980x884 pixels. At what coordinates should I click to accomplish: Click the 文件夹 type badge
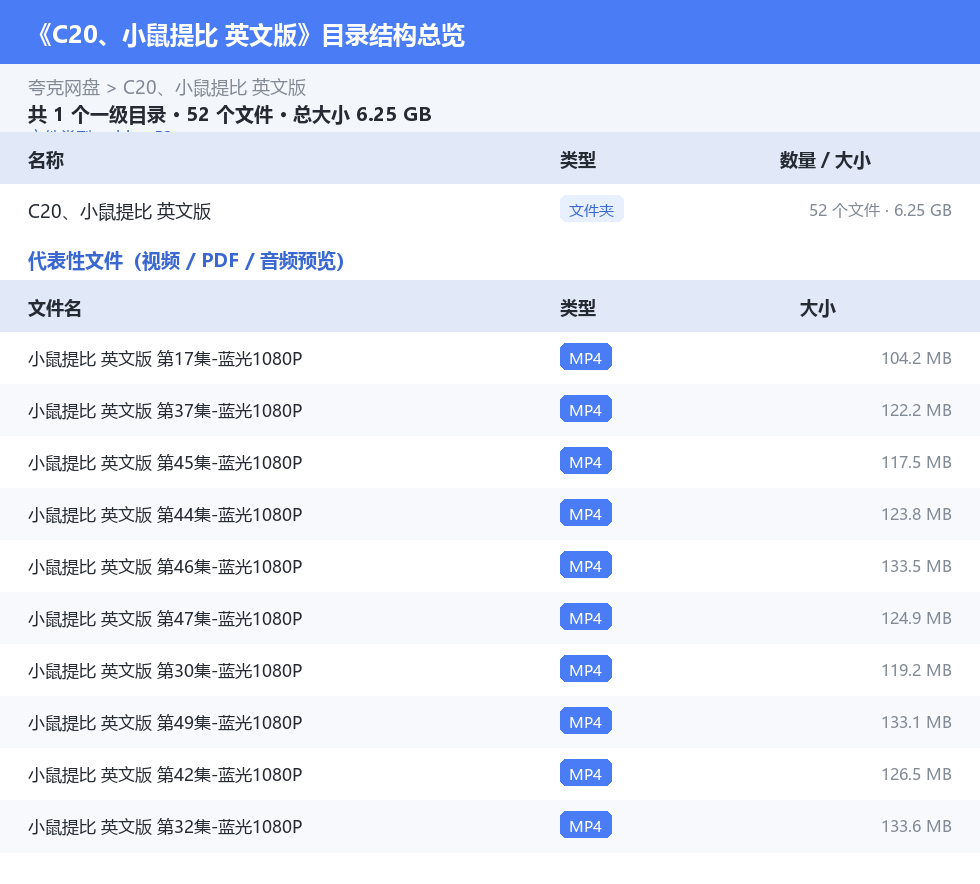click(591, 210)
